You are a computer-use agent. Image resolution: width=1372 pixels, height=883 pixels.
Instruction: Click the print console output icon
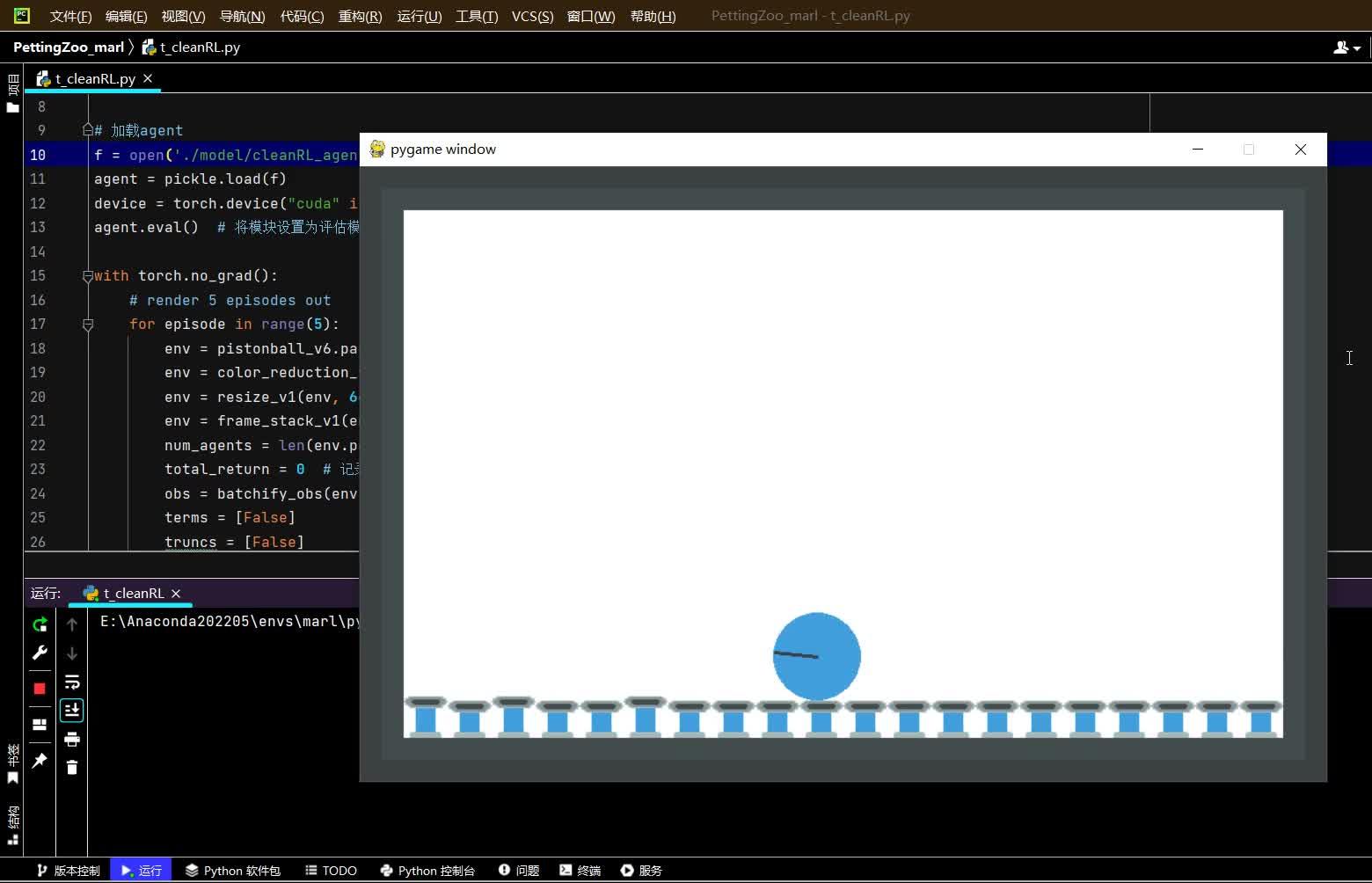pyautogui.click(x=72, y=739)
